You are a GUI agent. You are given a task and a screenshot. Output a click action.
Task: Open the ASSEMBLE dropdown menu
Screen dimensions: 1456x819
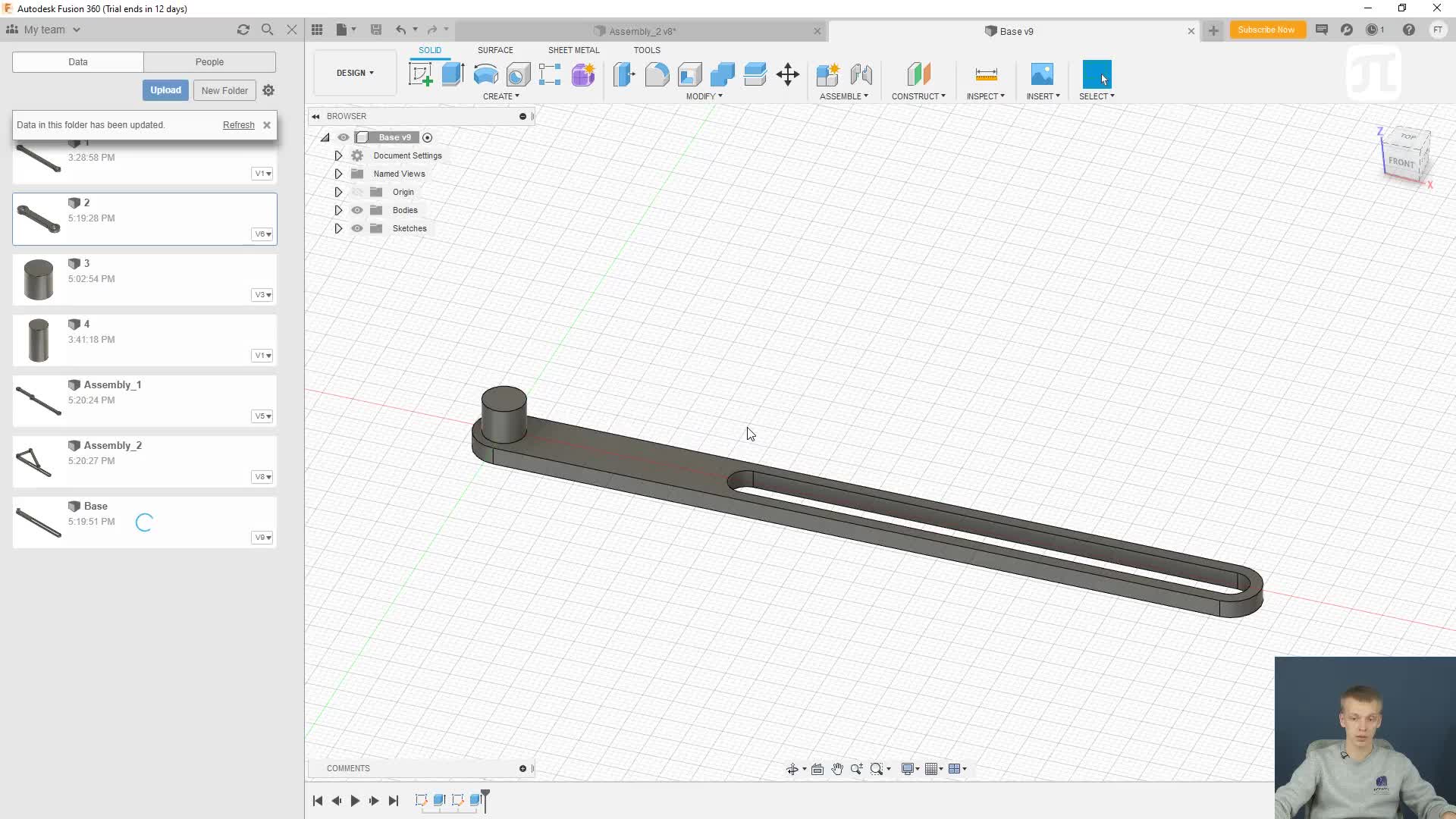[x=844, y=96]
